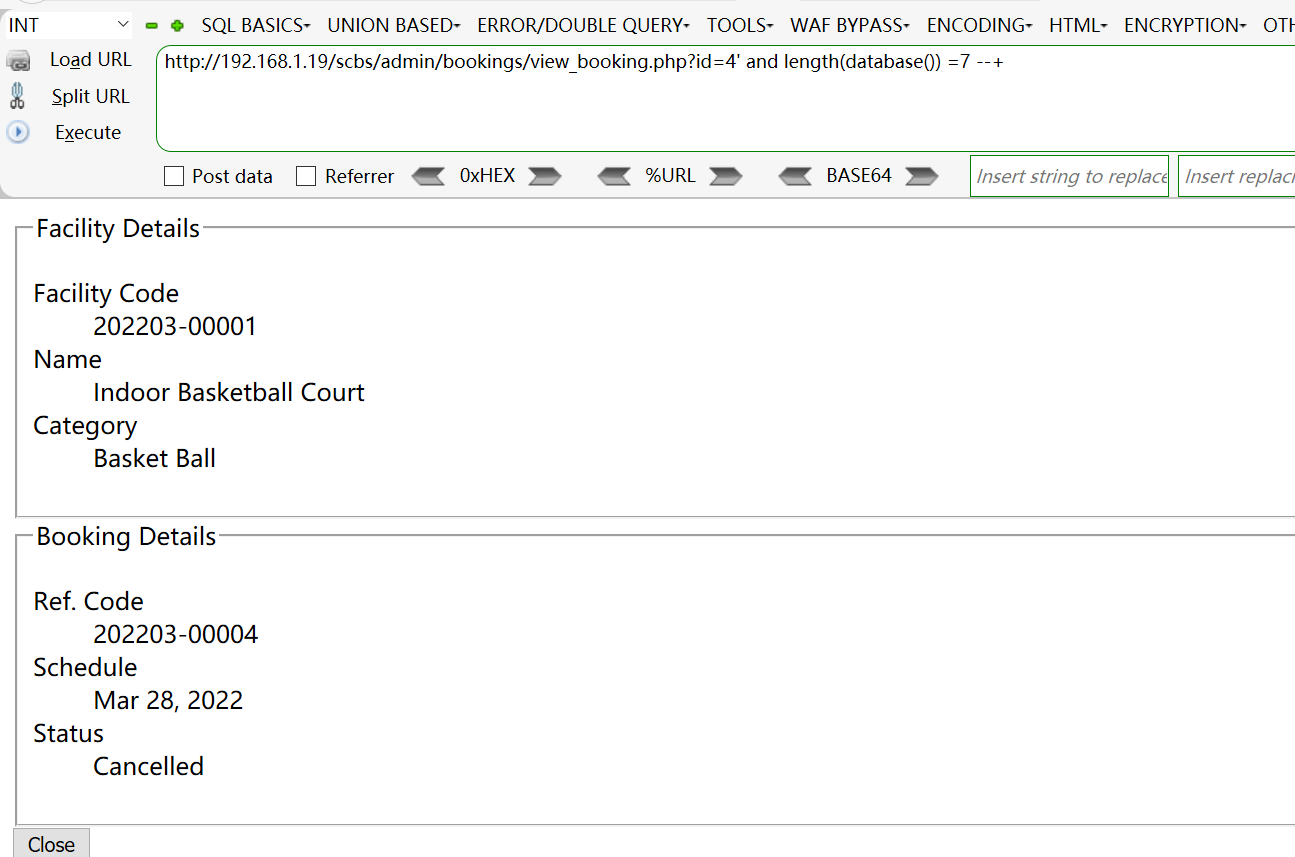Image resolution: width=1295 pixels, height=857 pixels.
Task: Click the right arrow after %URL
Action: pyautogui.click(x=726, y=176)
